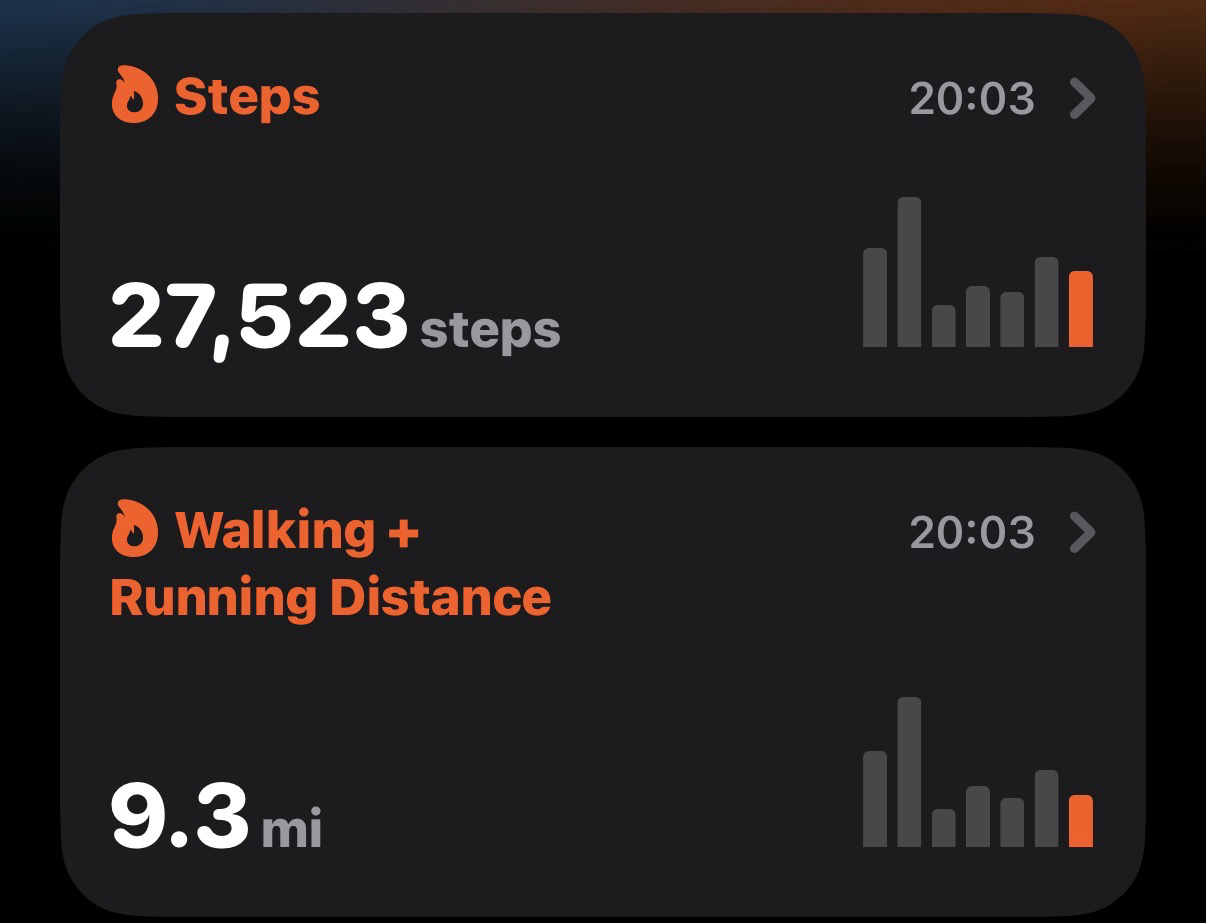Click the 20:03 timestamp on Steps card

pyautogui.click(x=971, y=99)
